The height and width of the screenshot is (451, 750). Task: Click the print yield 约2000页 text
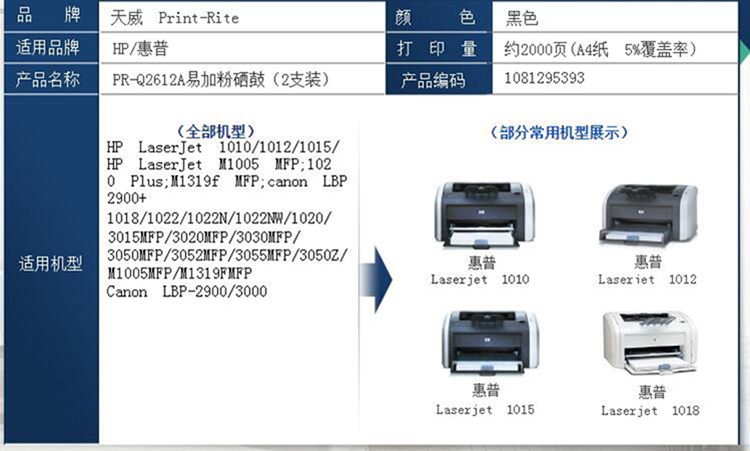600,49
